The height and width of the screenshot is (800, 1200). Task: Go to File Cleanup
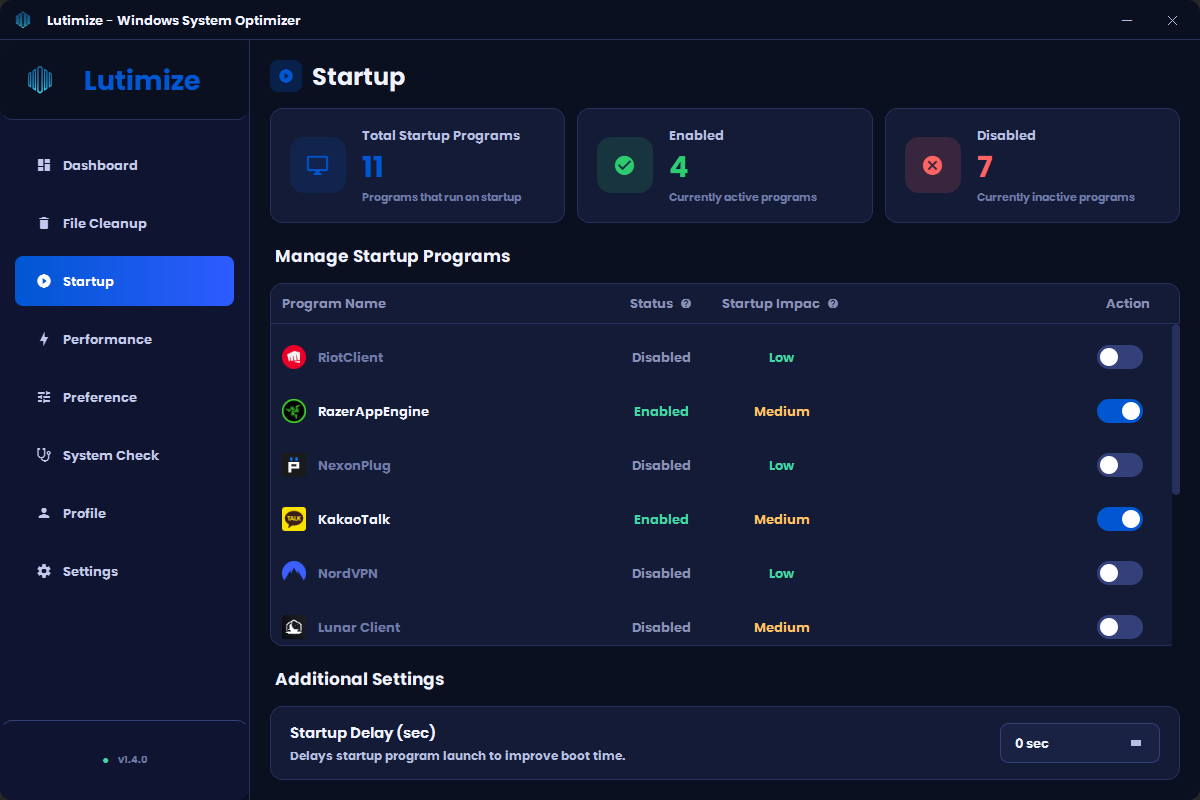pyautogui.click(x=124, y=223)
